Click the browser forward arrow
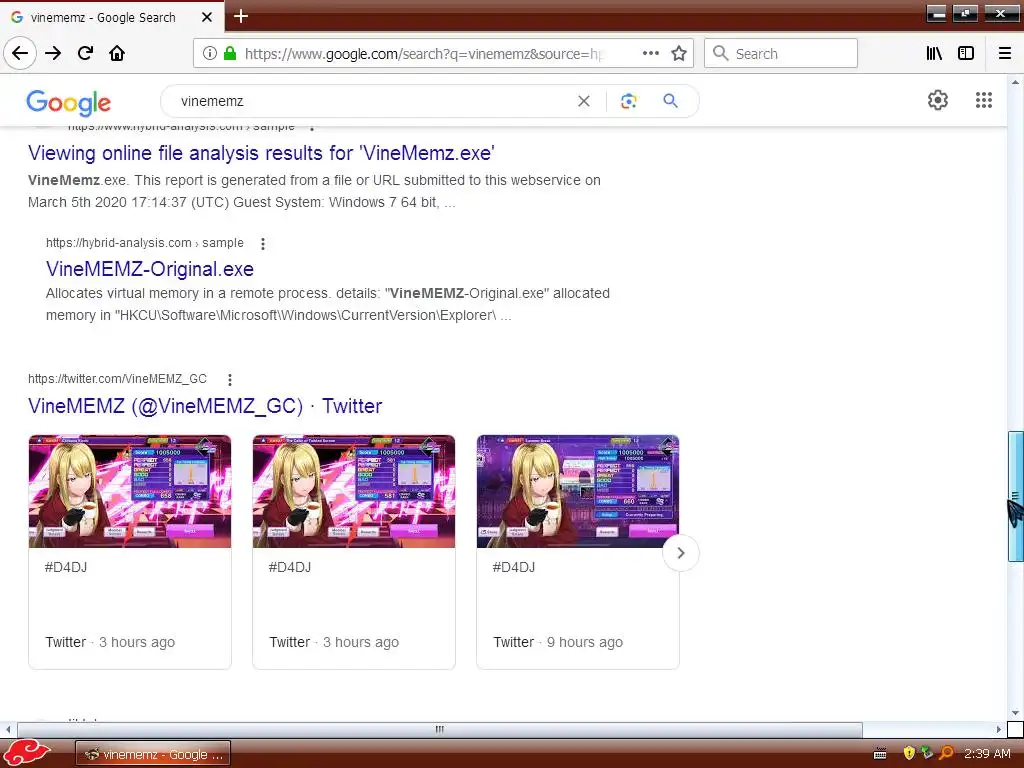 coord(53,53)
